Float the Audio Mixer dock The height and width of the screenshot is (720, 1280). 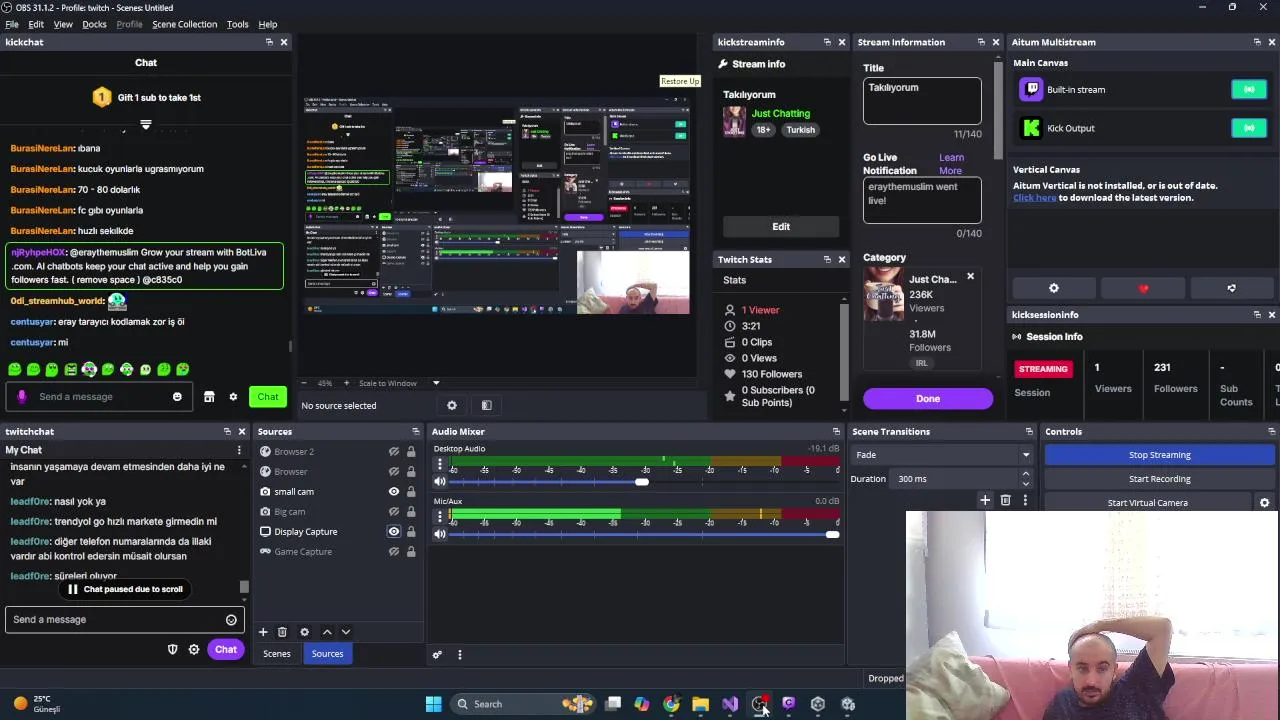[x=835, y=432]
